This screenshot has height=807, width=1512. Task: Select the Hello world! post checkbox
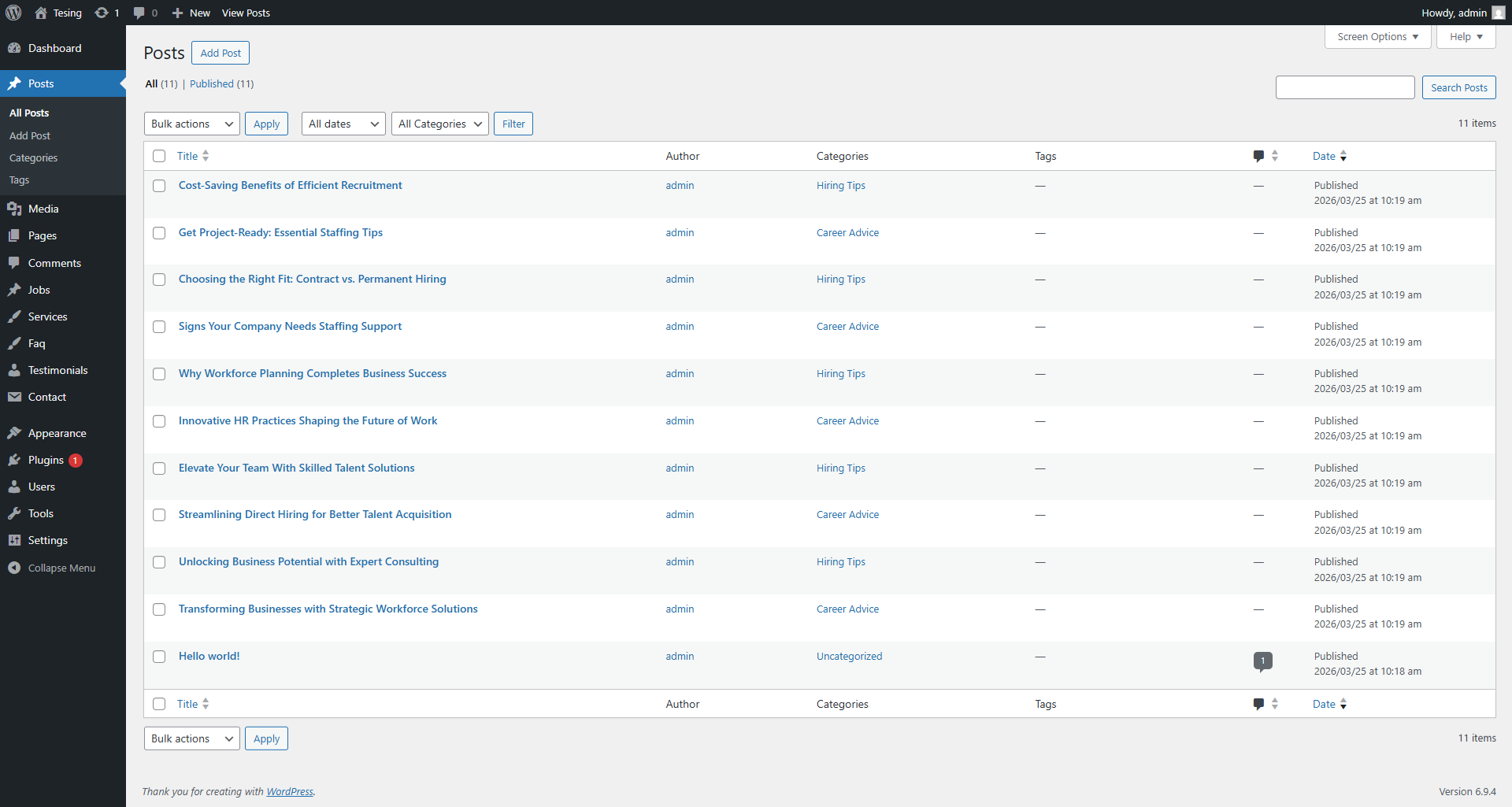tap(159, 657)
